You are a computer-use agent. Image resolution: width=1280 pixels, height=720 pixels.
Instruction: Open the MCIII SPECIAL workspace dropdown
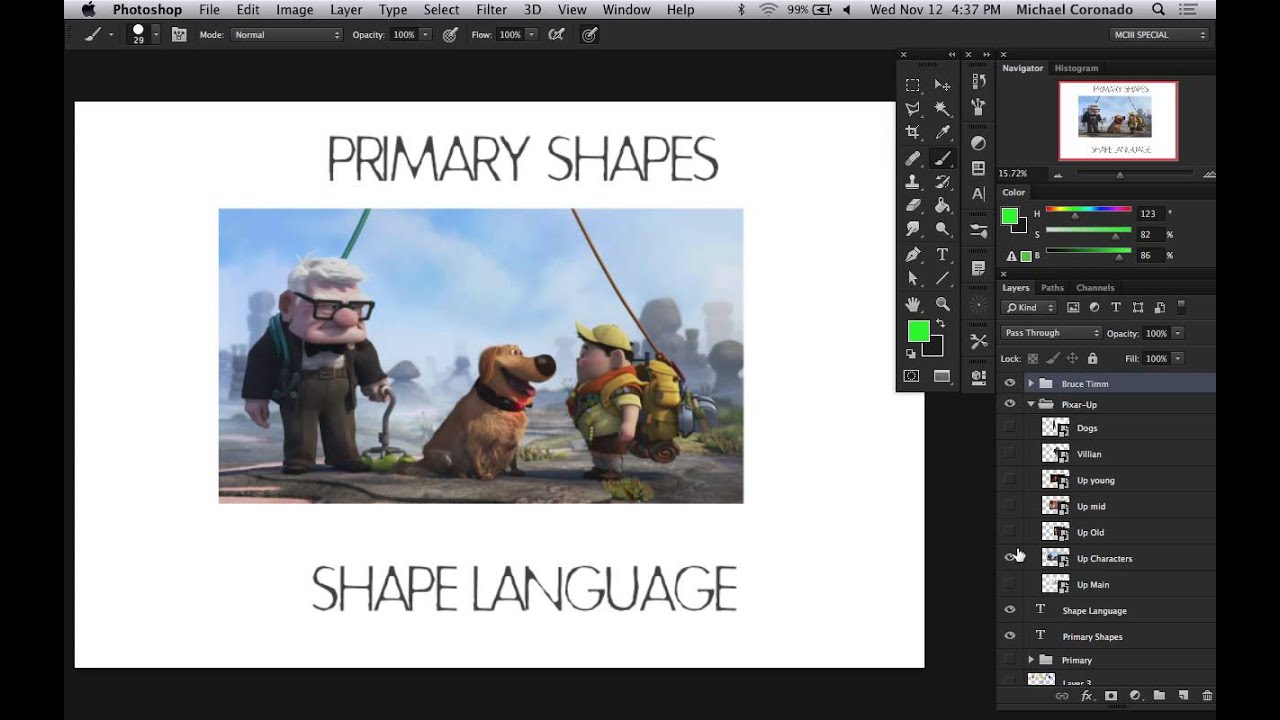tap(1158, 34)
